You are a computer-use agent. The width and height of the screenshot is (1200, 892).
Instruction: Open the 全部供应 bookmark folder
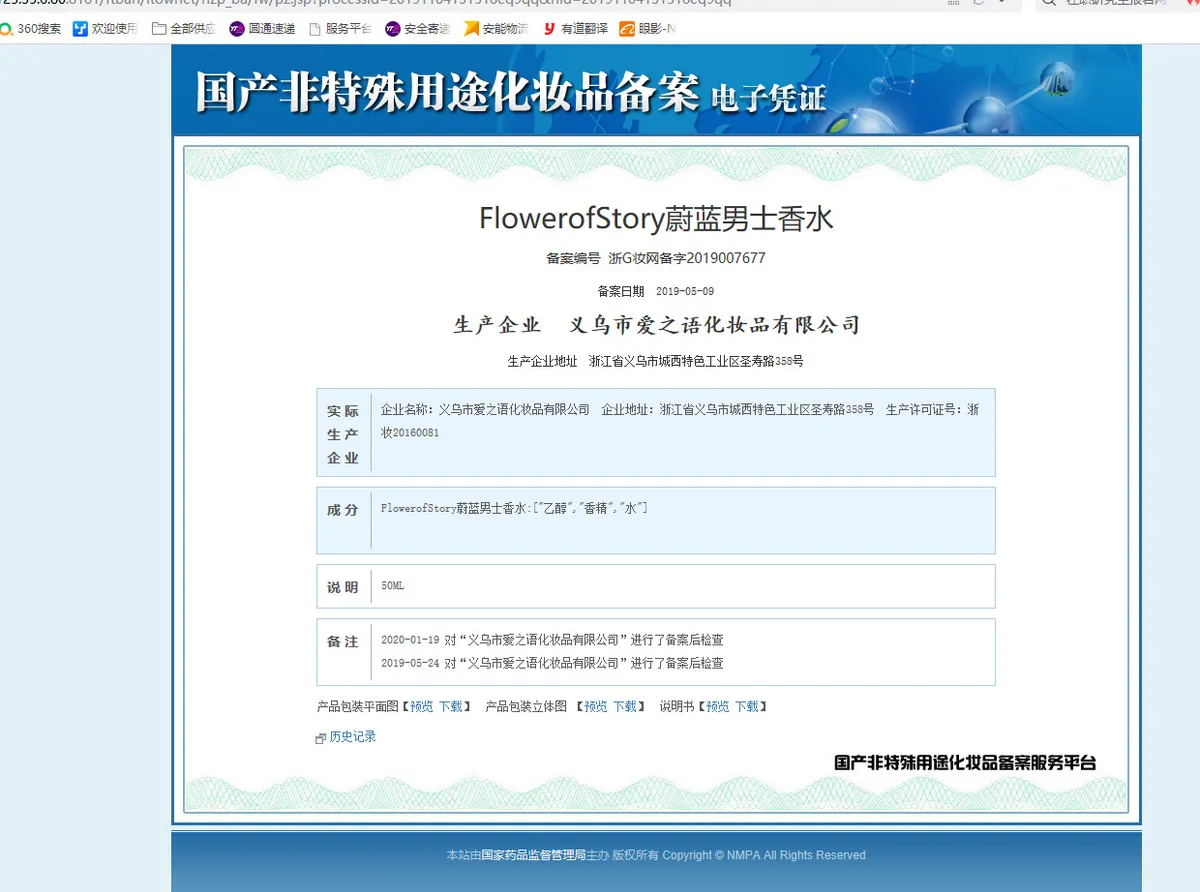tap(184, 29)
